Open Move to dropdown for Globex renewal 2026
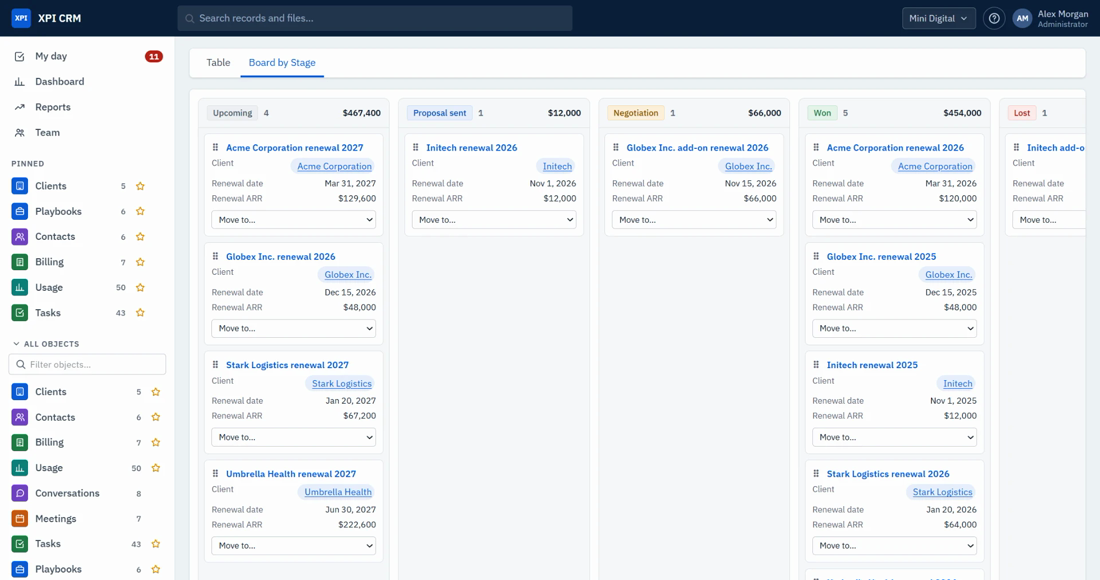Viewport: 1100px width, 580px height. 293,328
